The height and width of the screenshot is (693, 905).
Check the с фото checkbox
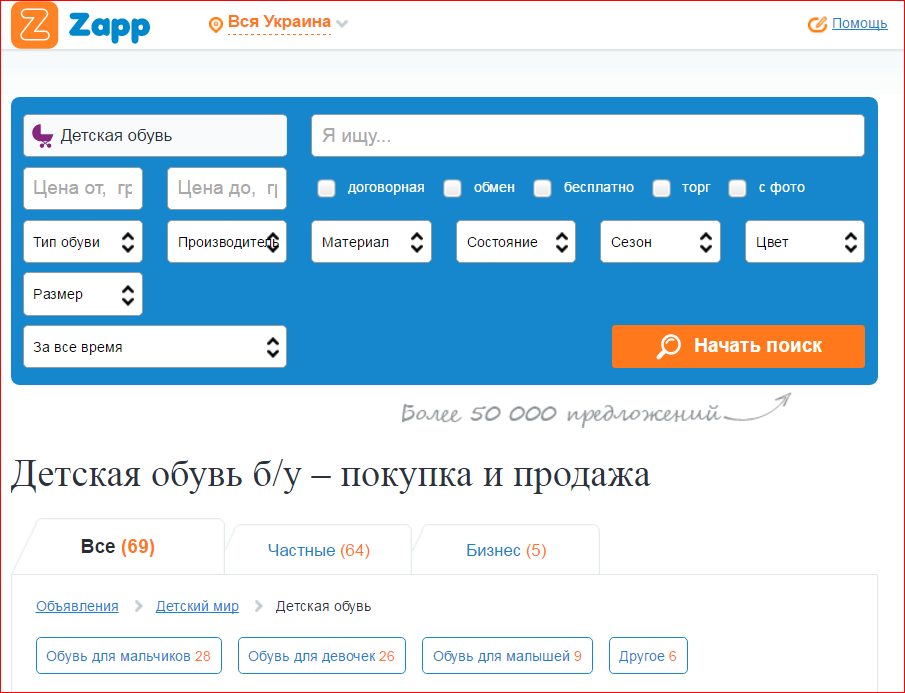click(x=737, y=188)
